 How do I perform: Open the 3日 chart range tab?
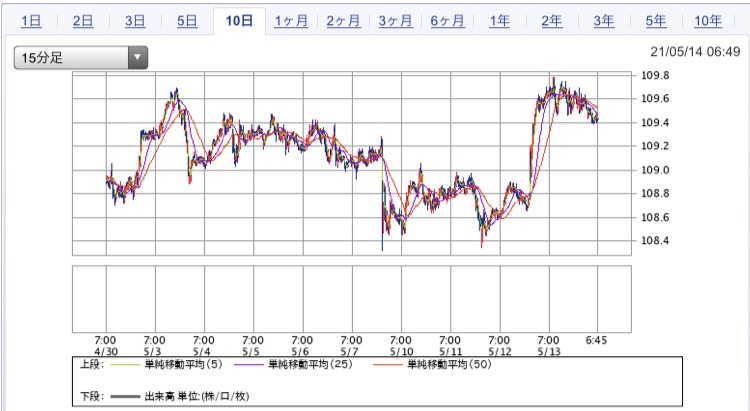pos(135,21)
